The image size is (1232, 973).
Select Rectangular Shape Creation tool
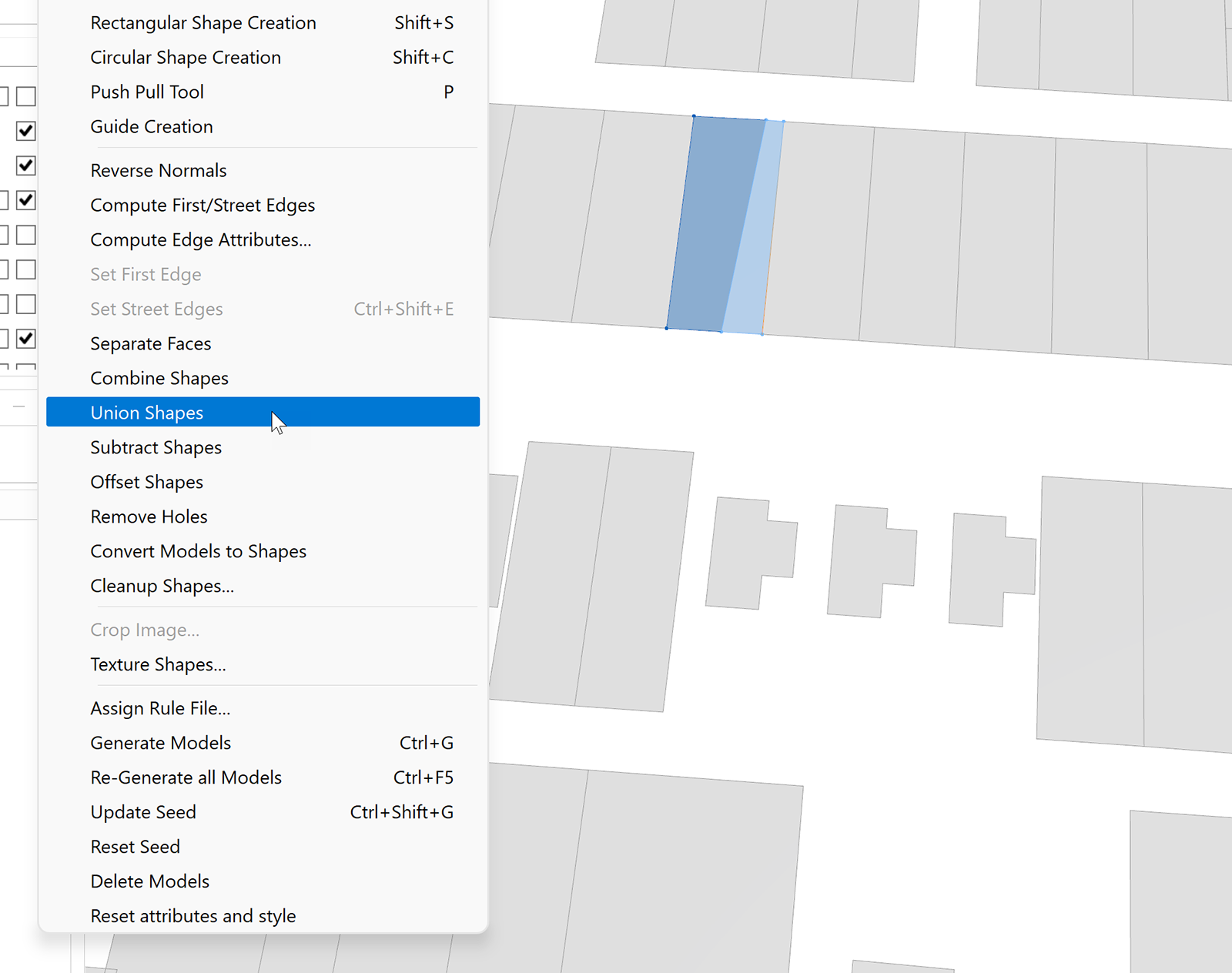tap(203, 23)
